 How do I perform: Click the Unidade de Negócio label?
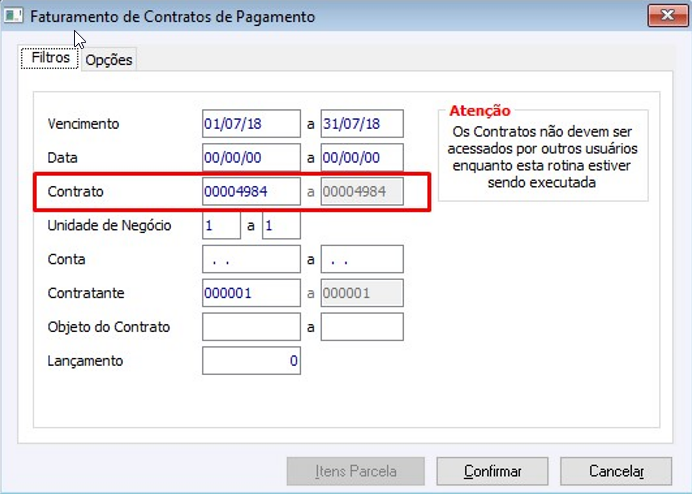pyautogui.click(x=109, y=226)
